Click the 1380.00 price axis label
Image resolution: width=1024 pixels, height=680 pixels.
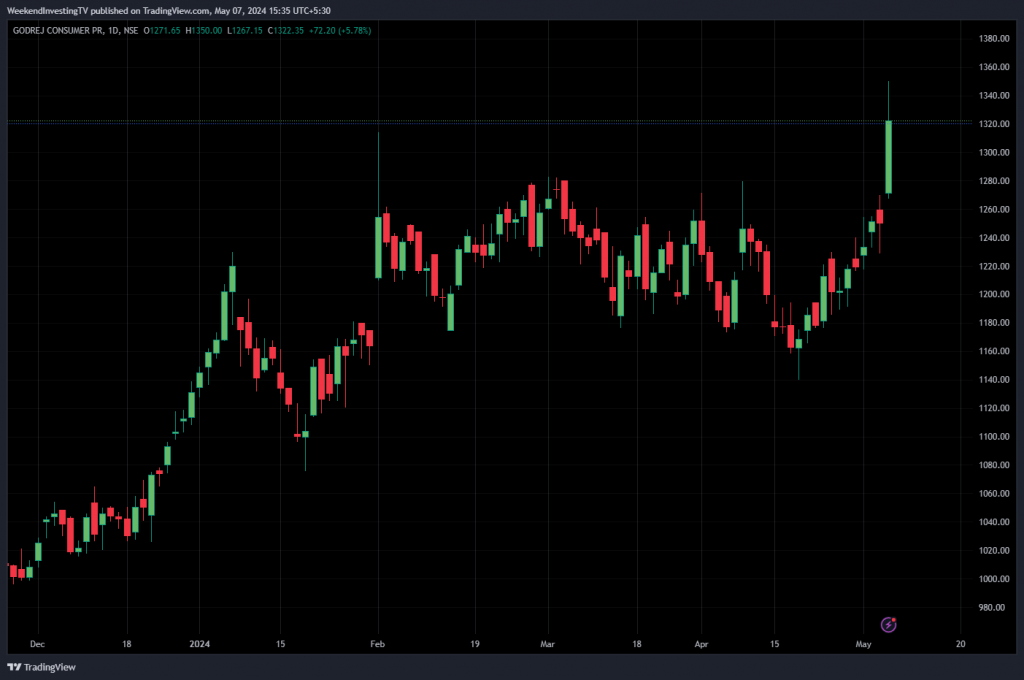point(994,39)
